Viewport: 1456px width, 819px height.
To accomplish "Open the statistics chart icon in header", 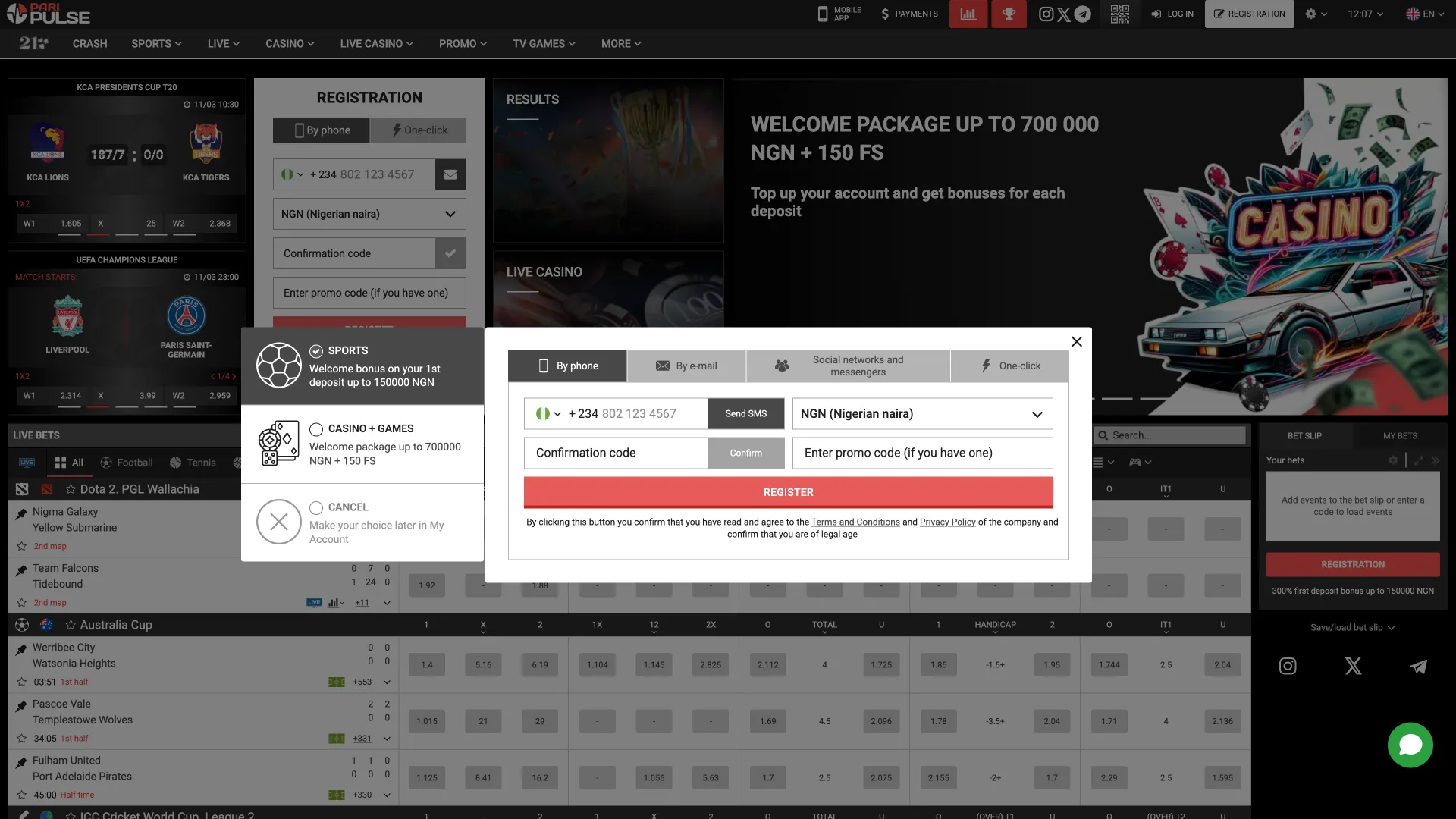I will point(968,14).
